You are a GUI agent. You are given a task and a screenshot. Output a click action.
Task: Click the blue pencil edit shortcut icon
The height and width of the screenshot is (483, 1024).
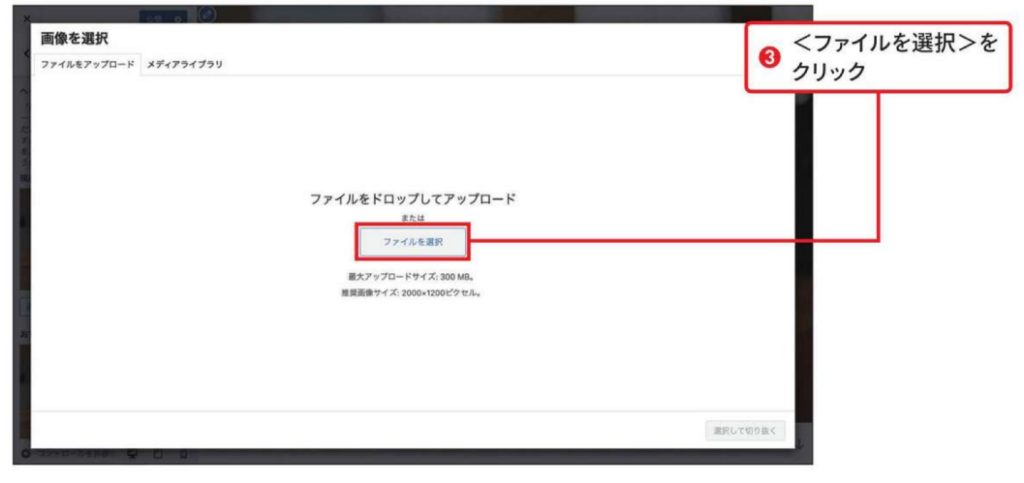[x=207, y=15]
